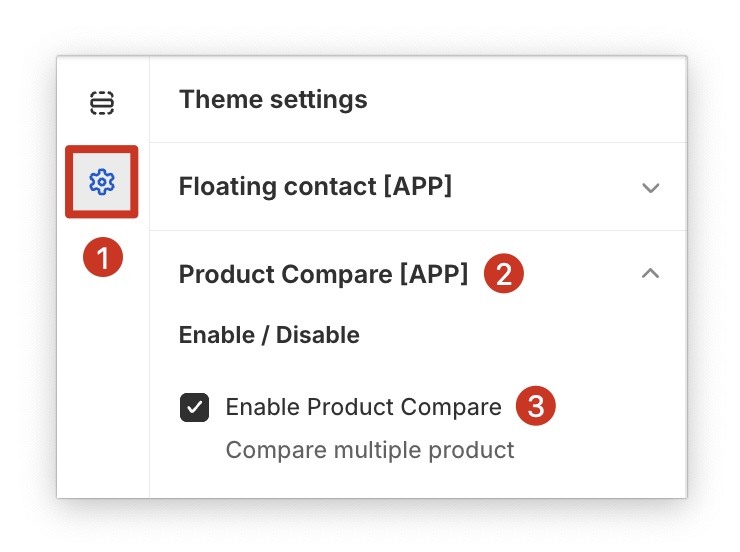This screenshot has height=552, width=740.
Task: Open Theme settings gear icon
Action: (102, 182)
